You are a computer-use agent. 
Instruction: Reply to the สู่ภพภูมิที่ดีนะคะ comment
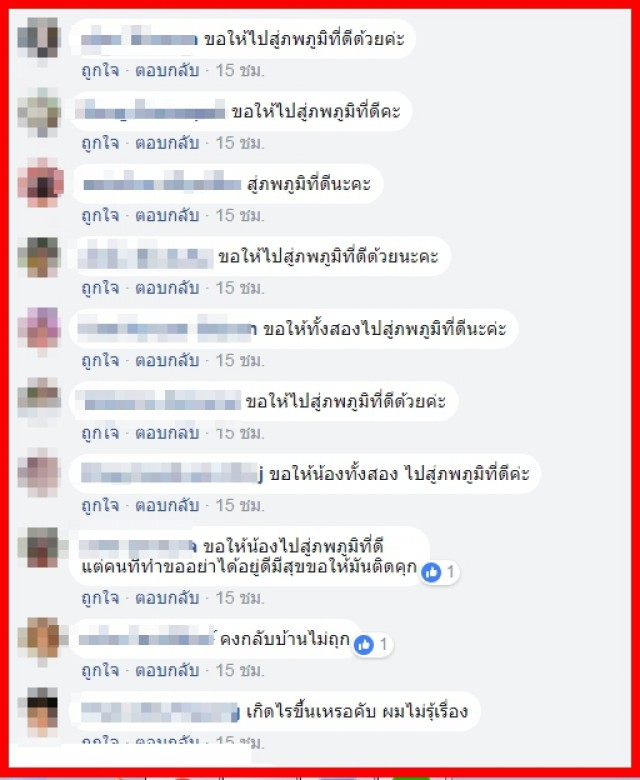tap(167, 215)
